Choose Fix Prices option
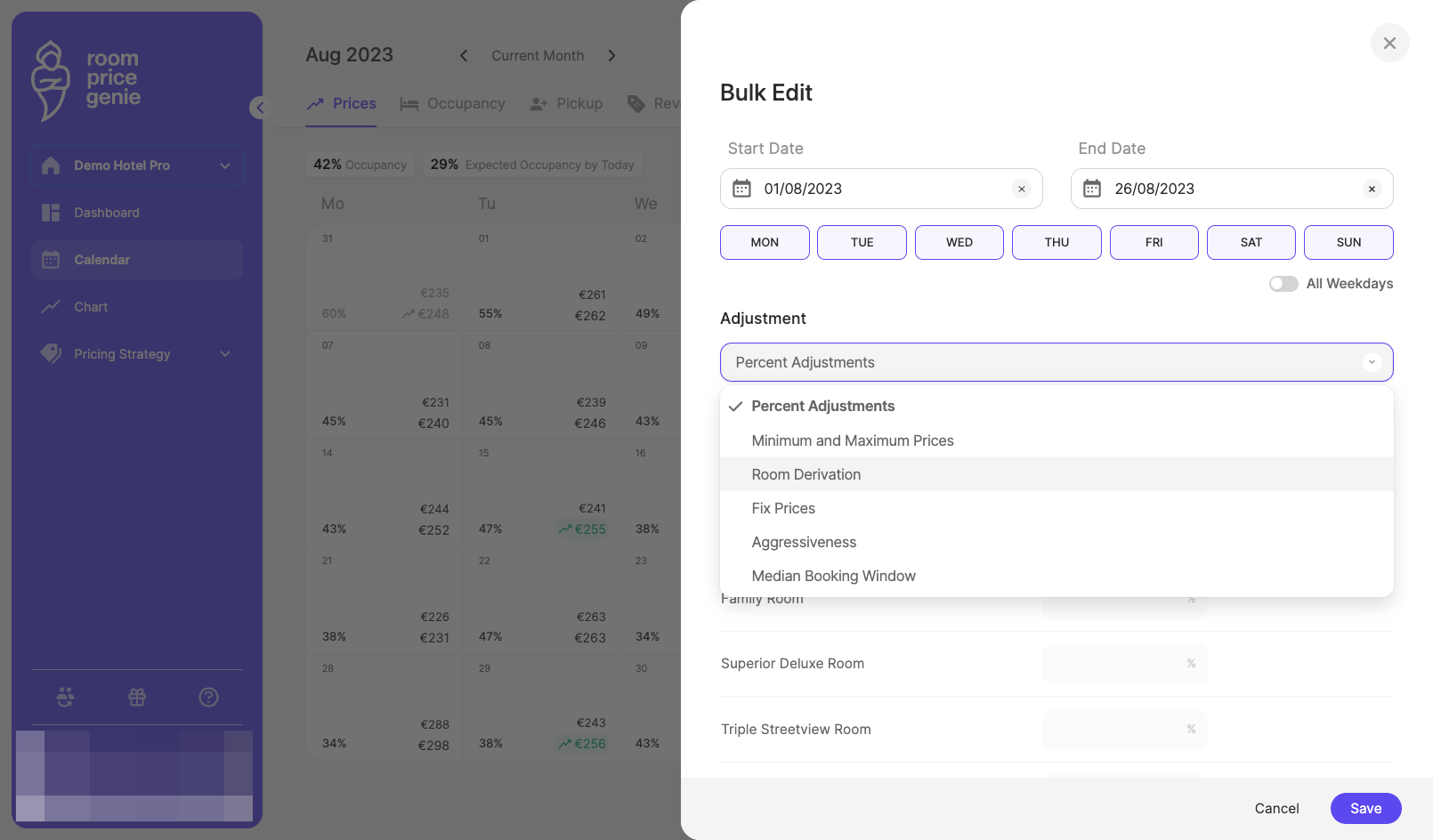 [1057, 508]
